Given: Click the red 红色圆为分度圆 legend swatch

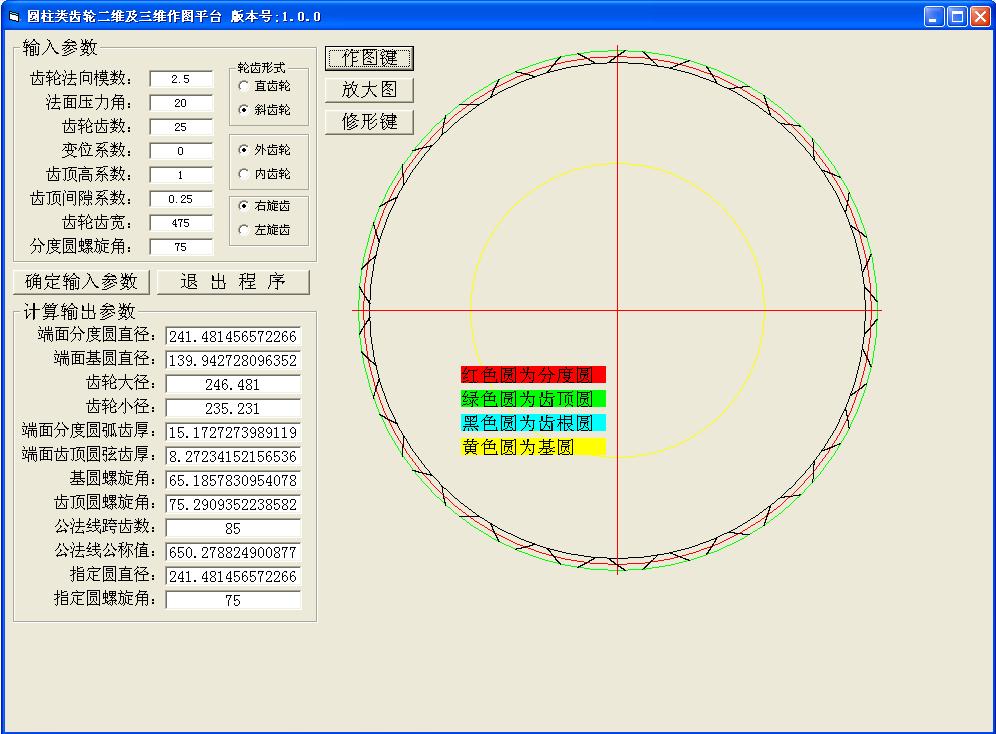Looking at the screenshot, I should point(533,375).
